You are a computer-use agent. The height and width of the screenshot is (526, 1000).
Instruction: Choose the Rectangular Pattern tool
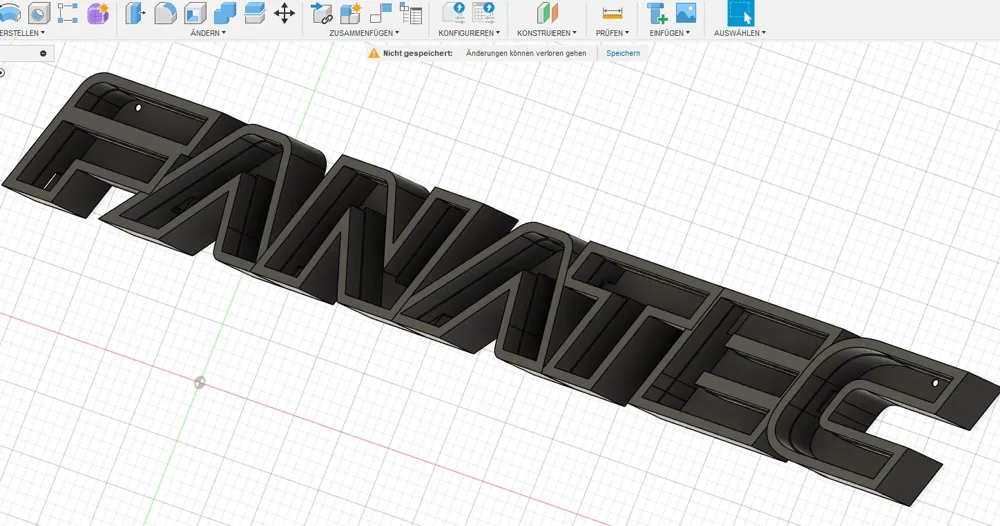[68, 13]
